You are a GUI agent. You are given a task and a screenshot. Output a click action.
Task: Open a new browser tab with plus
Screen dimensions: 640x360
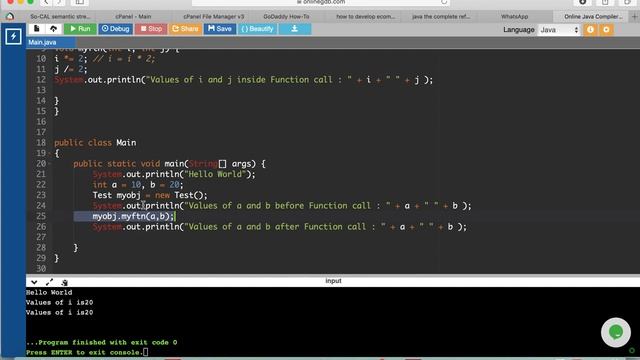[x=634, y=17]
